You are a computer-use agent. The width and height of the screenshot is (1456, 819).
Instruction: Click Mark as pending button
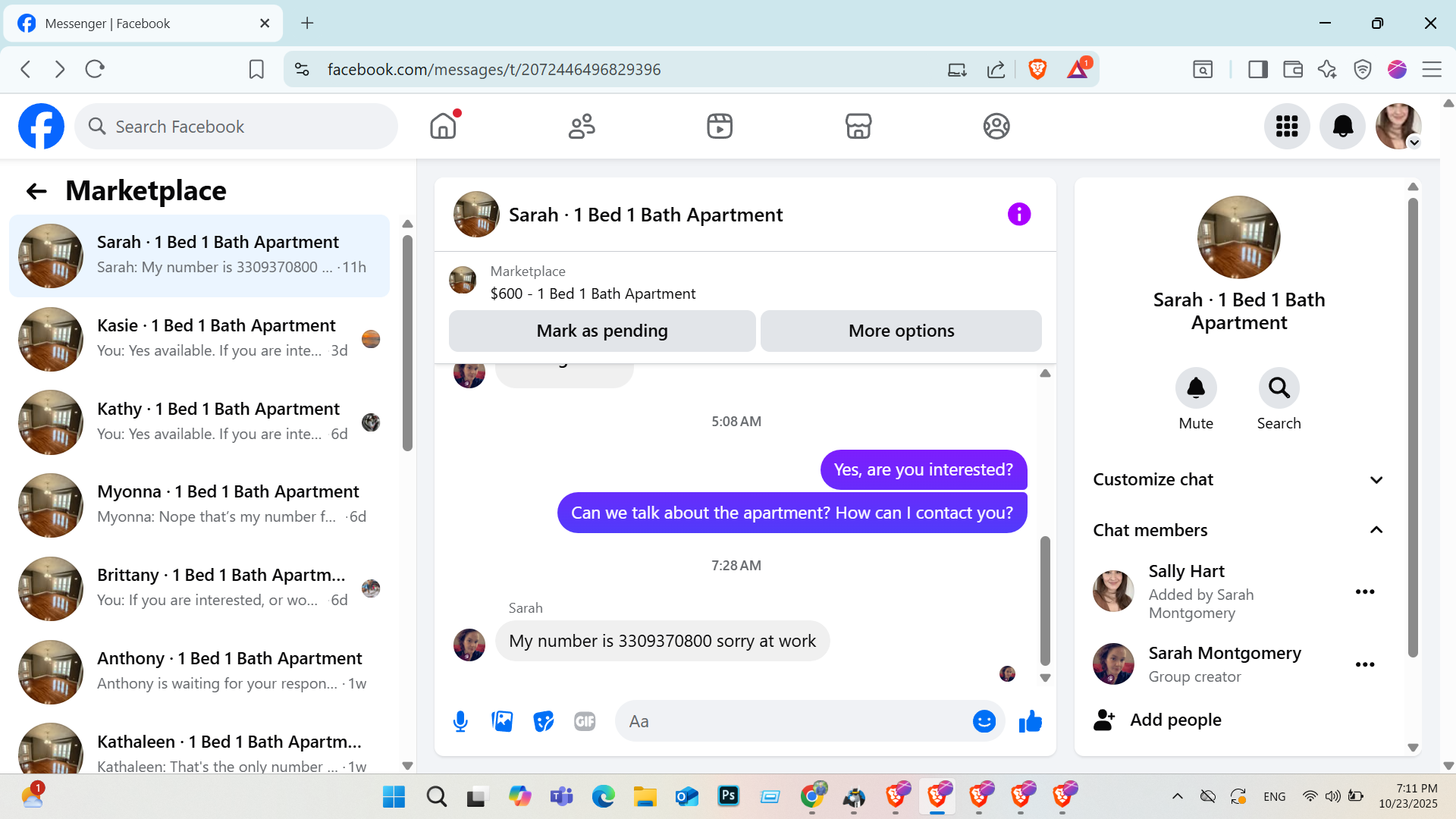tap(602, 331)
